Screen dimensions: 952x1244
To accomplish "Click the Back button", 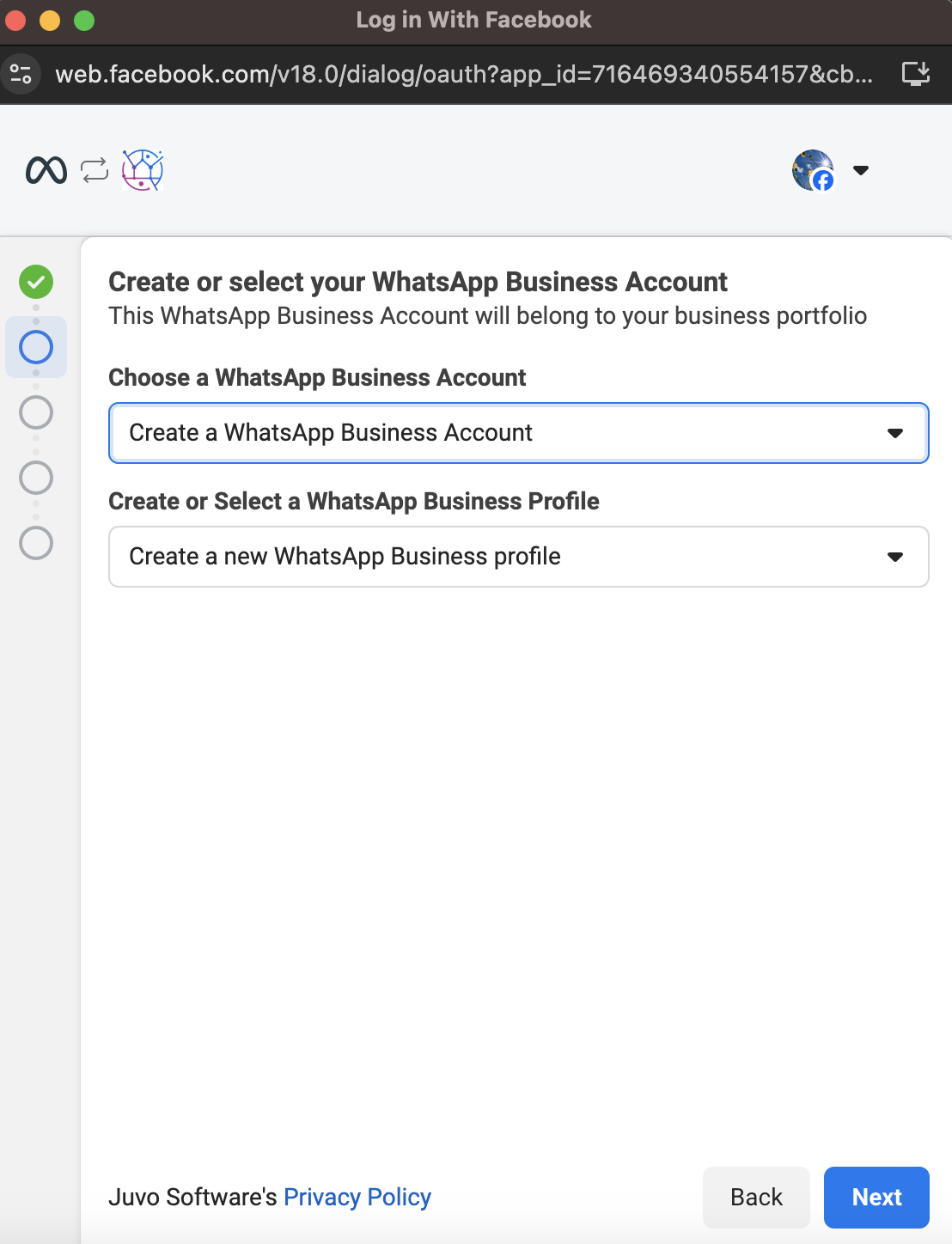I will [756, 1197].
